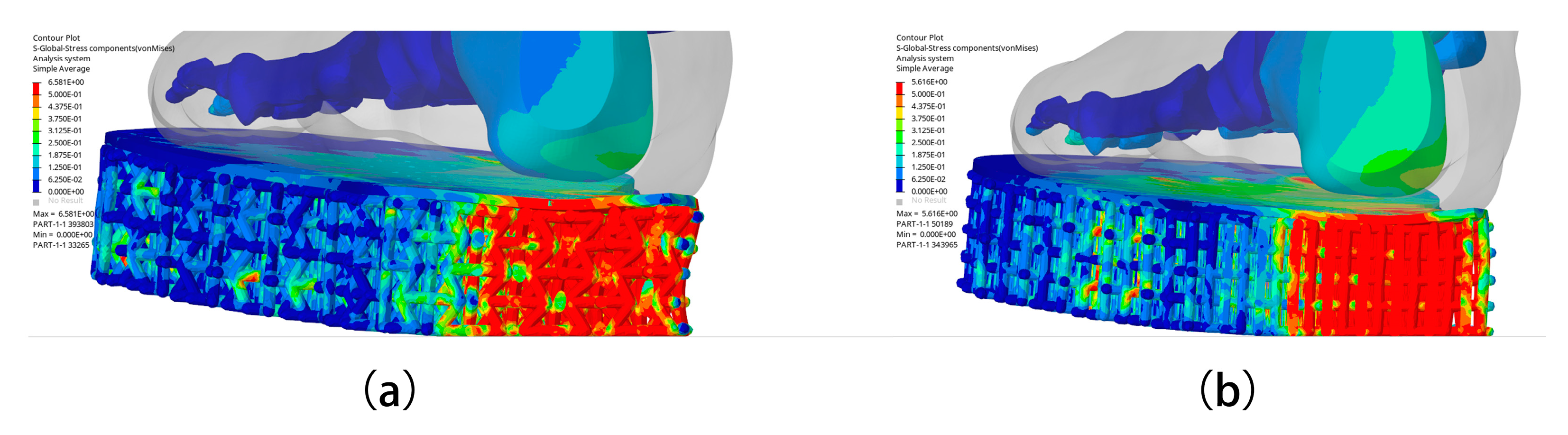The height and width of the screenshot is (435, 1568).
Task: Click legend value 3.750E-01 in panel (b)
Action: 928,119
